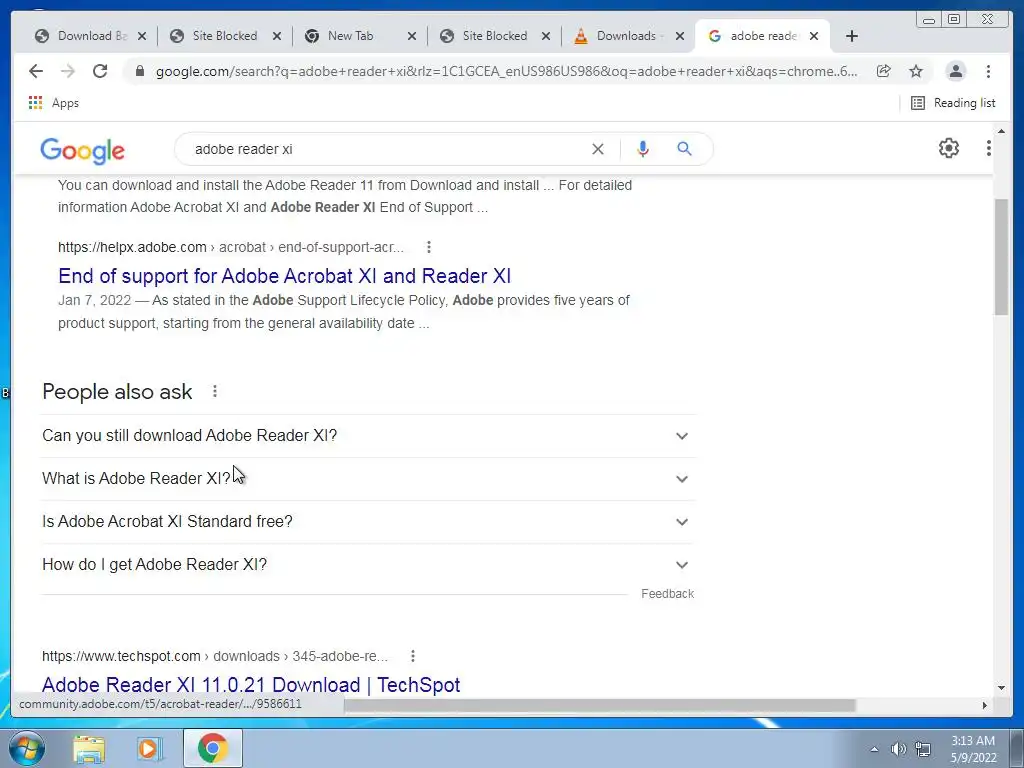Clear the search box with the X icon

598,149
